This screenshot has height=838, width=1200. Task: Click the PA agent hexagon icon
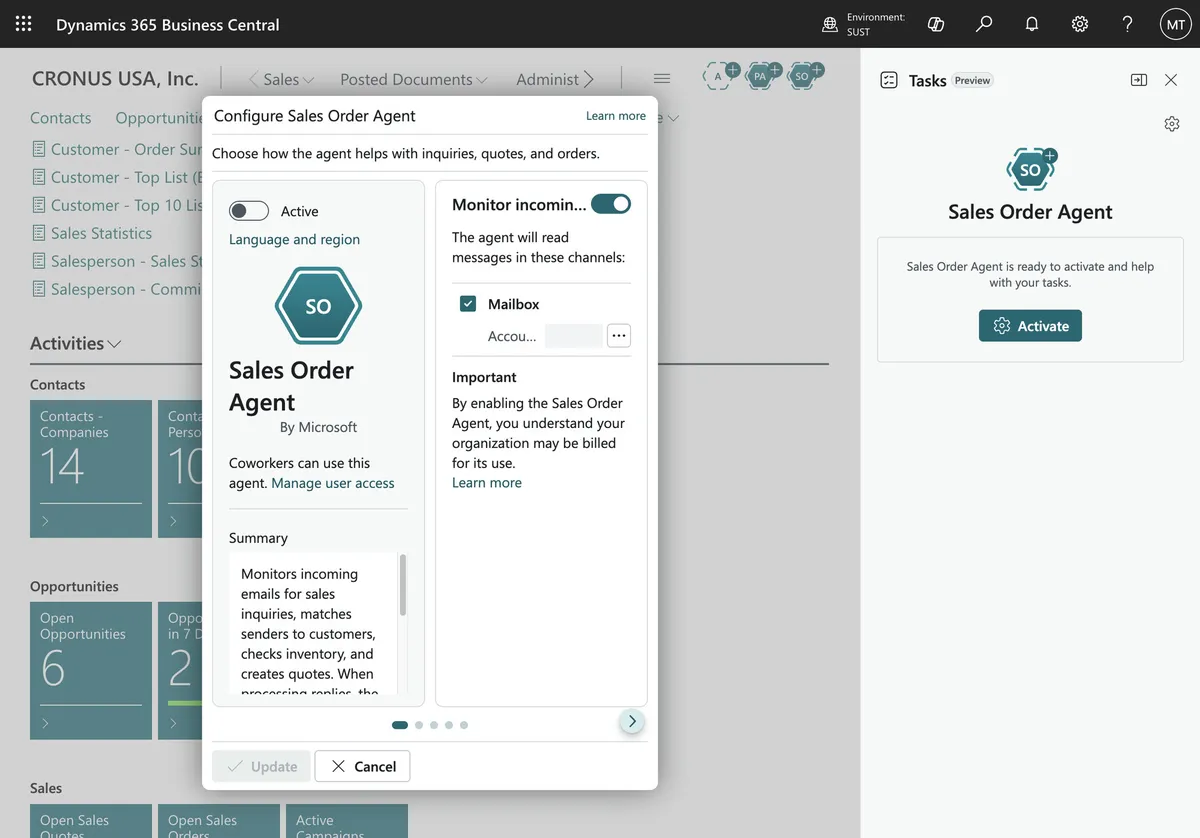(762, 76)
